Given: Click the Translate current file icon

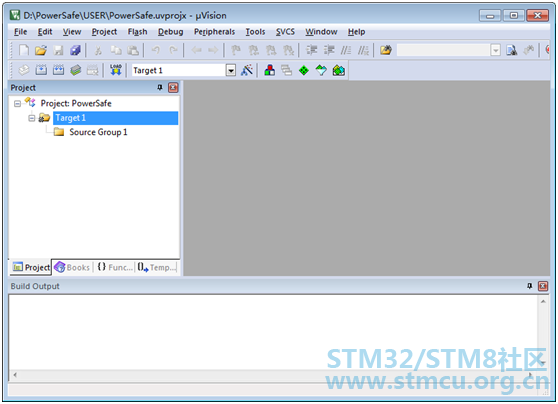Looking at the screenshot, I should pos(24,70).
